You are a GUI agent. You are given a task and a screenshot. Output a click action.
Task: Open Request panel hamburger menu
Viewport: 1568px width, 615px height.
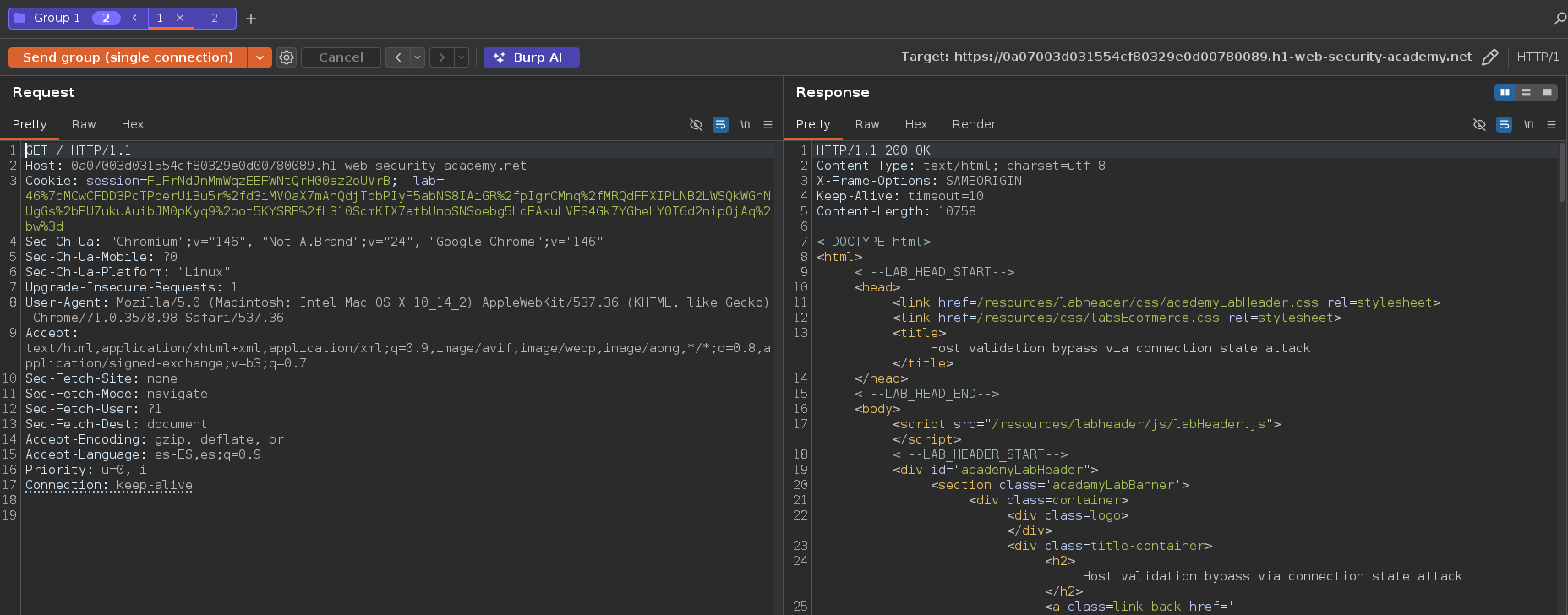[768, 124]
